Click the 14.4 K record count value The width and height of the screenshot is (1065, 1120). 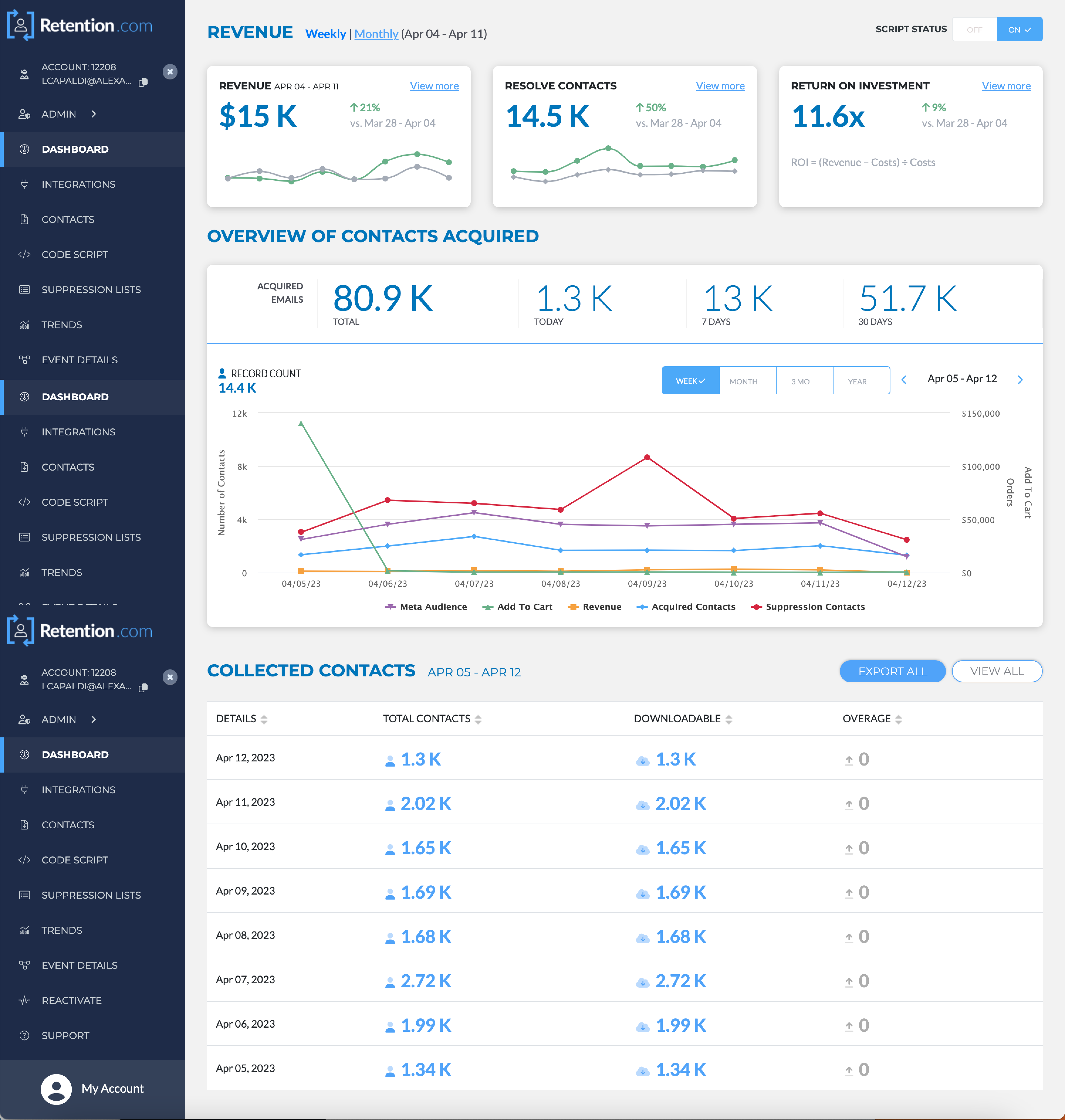237,388
